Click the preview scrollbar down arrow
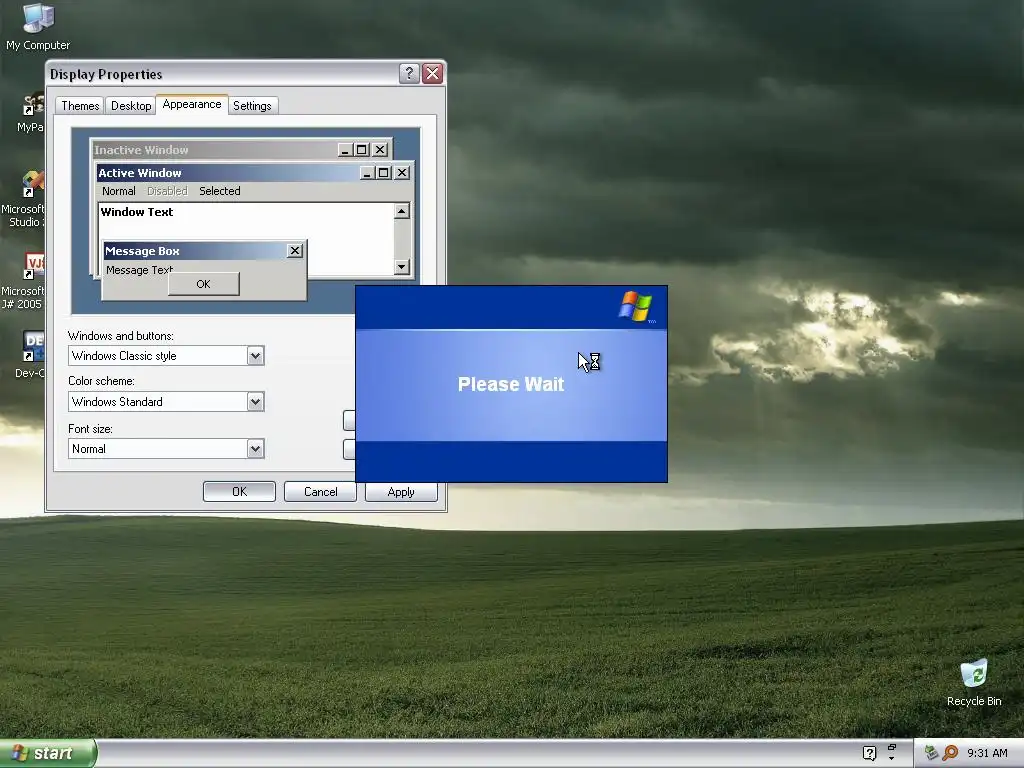The height and width of the screenshot is (768, 1024). coord(402,266)
